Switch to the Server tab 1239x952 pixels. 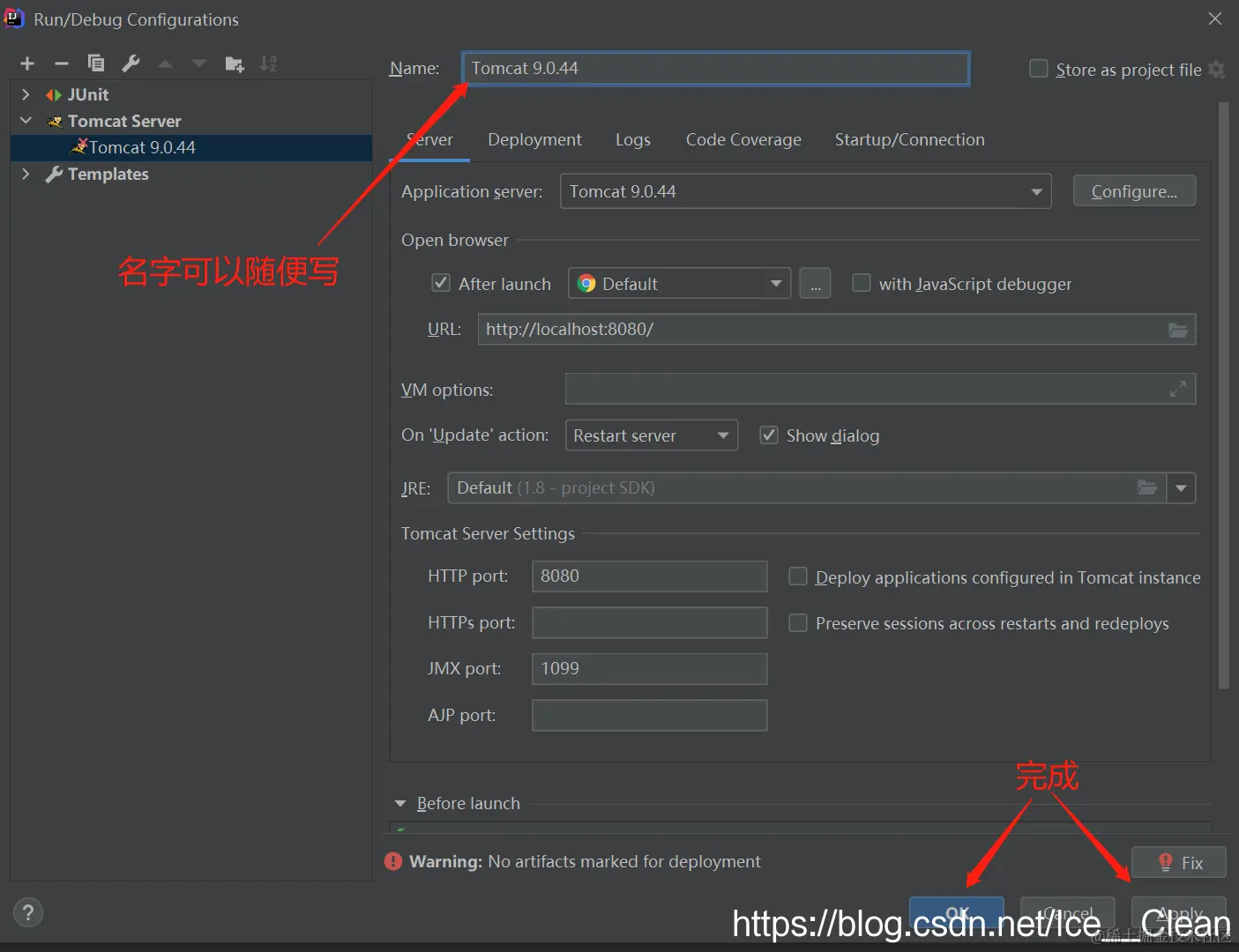point(429,139)
